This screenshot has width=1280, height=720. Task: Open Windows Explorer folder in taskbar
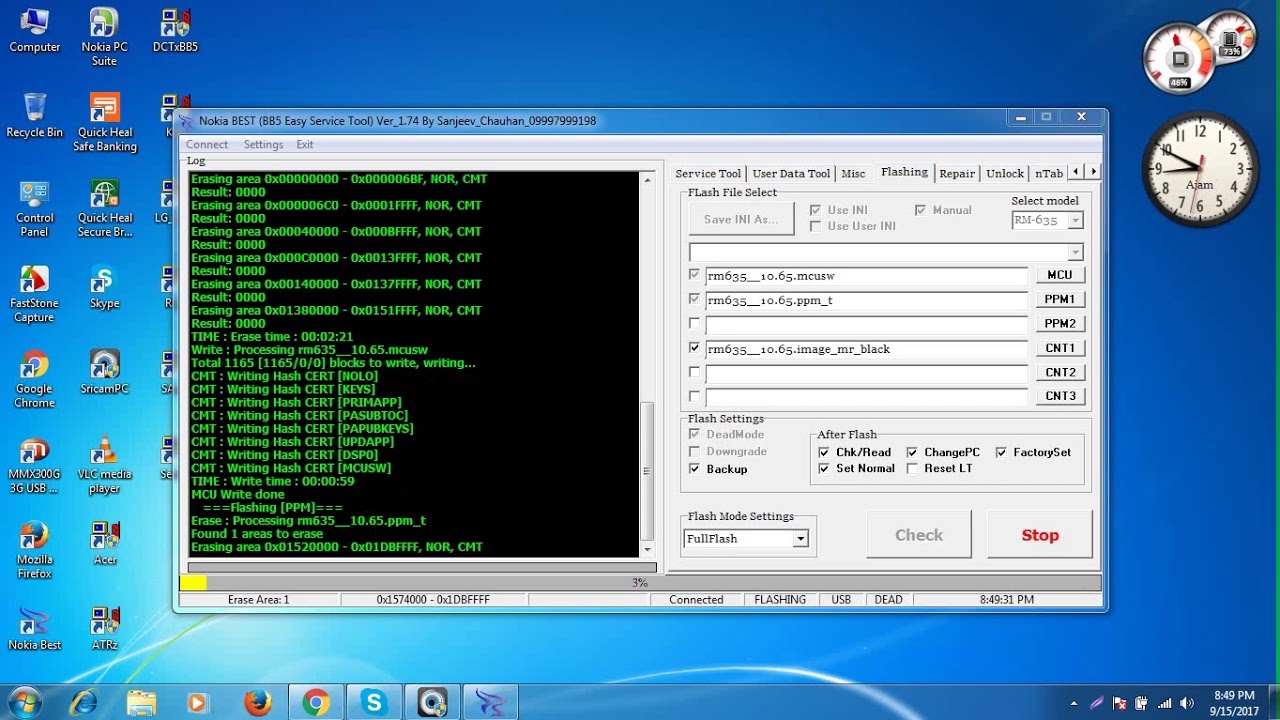click(141, 703)
